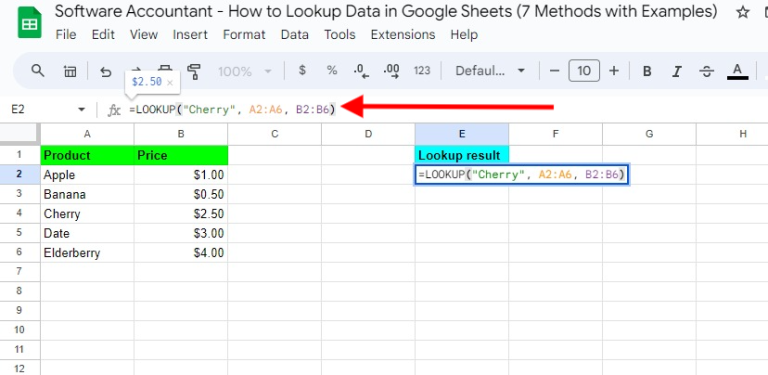Screen dimensions: 768x375
Task: Click the $0.50 price cell
Action: point(181,194)
